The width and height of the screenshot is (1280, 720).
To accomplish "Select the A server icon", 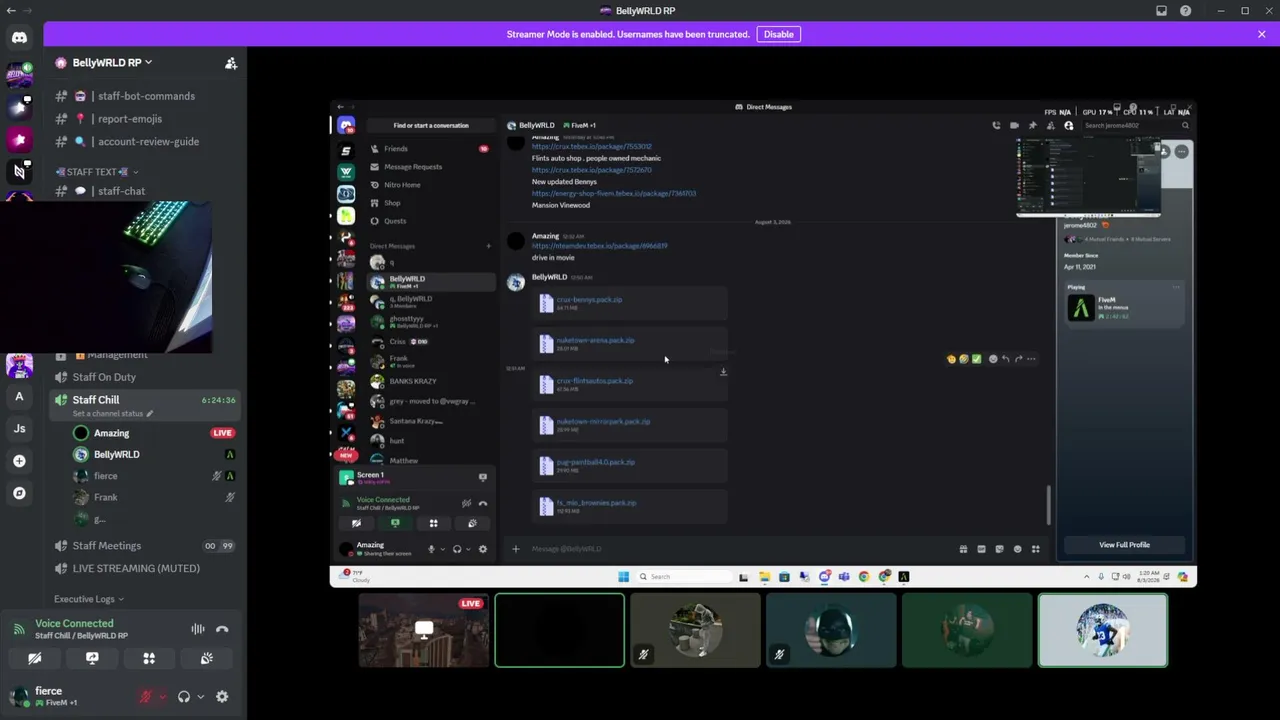I will (x=19, y=397).
